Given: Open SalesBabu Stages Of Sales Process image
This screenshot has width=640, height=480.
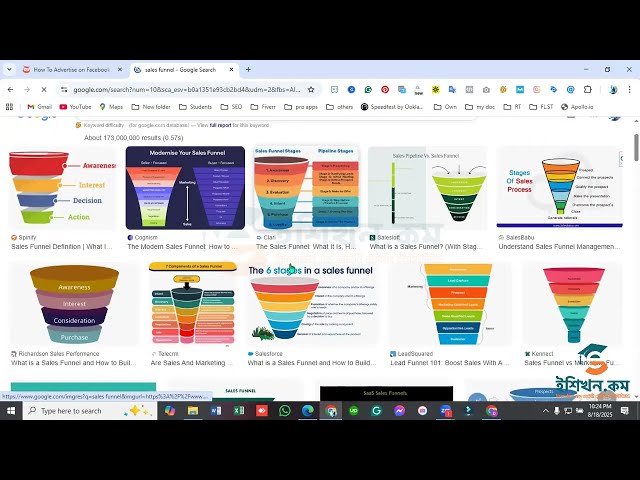Looking at the screenshot, I should point(560,187).
